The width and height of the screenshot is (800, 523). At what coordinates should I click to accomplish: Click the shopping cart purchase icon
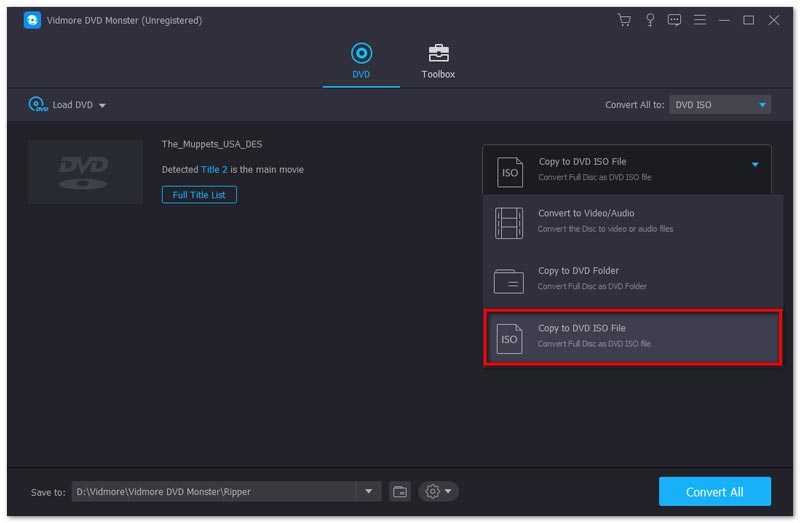pyautogui.click(x=624, y=20)
